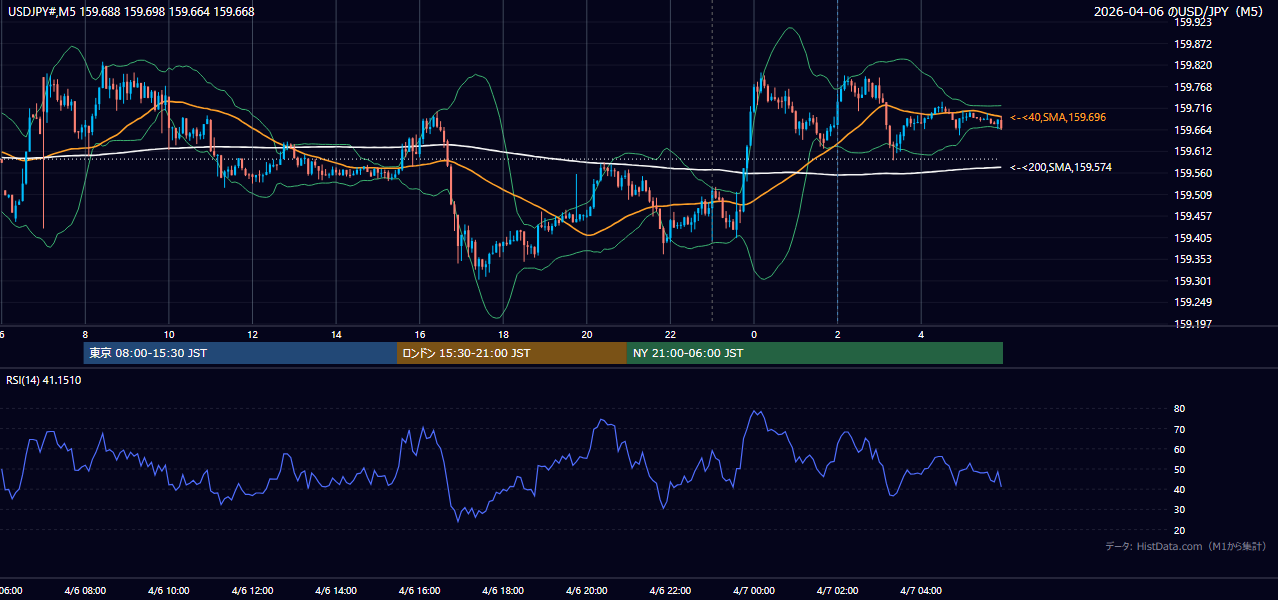Click the 200 SMA label showing 159.574
The image size is (1278, 600).
(x=1060, y=168)
